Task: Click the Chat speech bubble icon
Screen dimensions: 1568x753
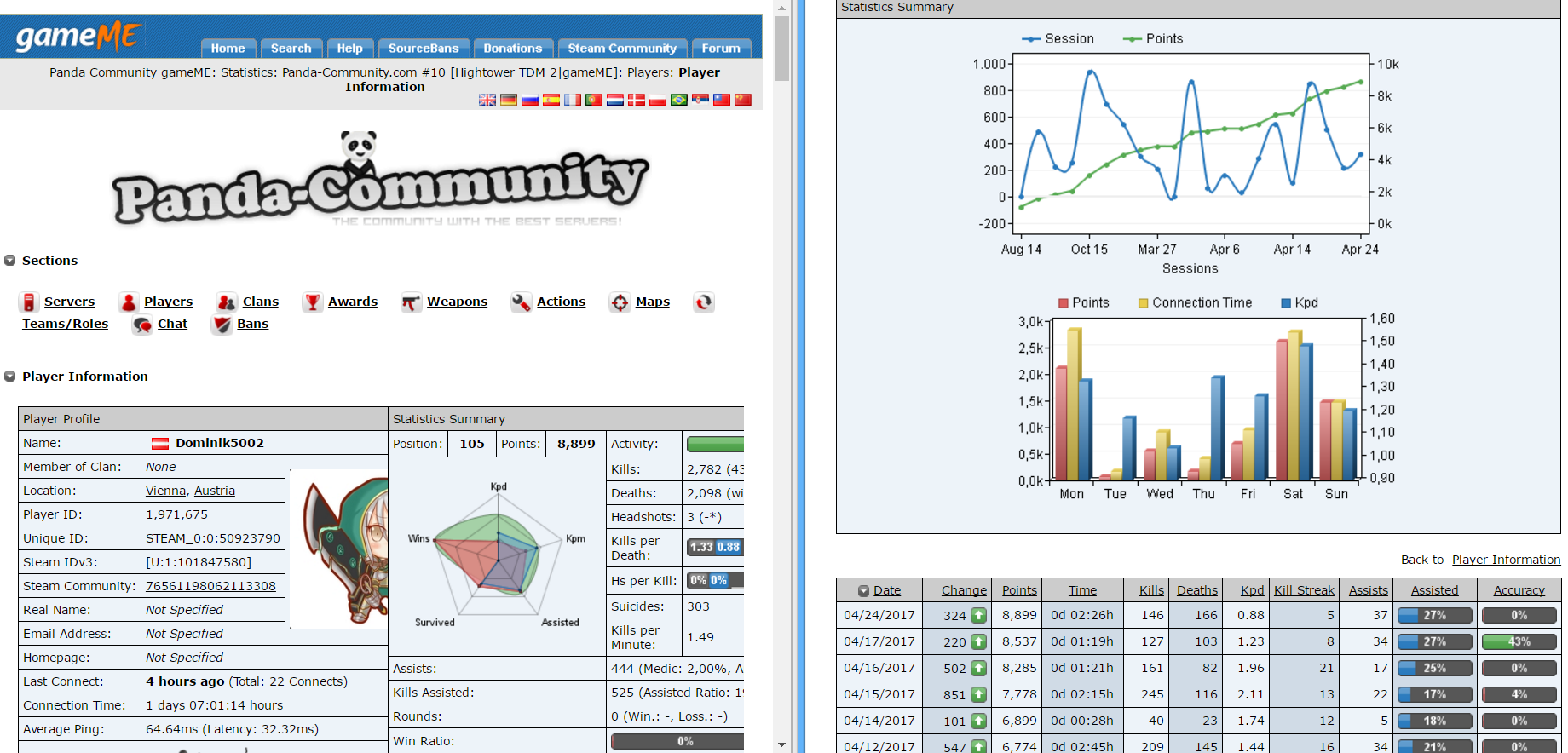Action: [x=142, y=325]
